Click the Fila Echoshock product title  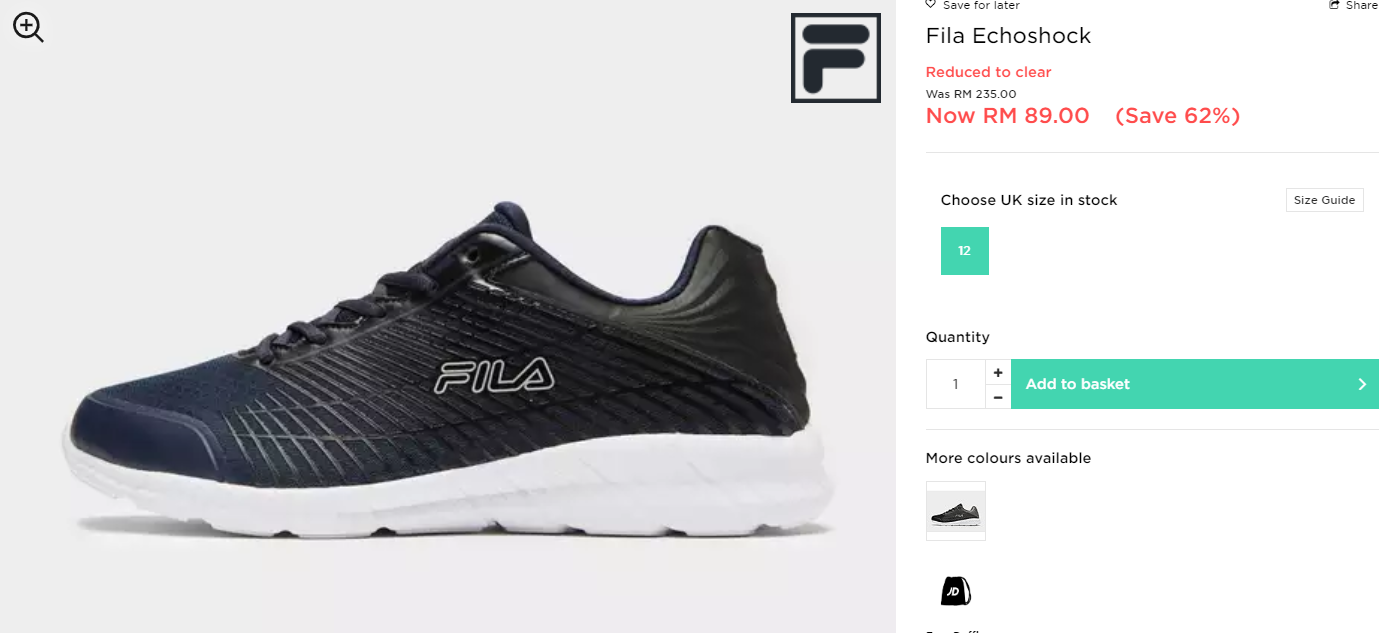[1008, 36]
